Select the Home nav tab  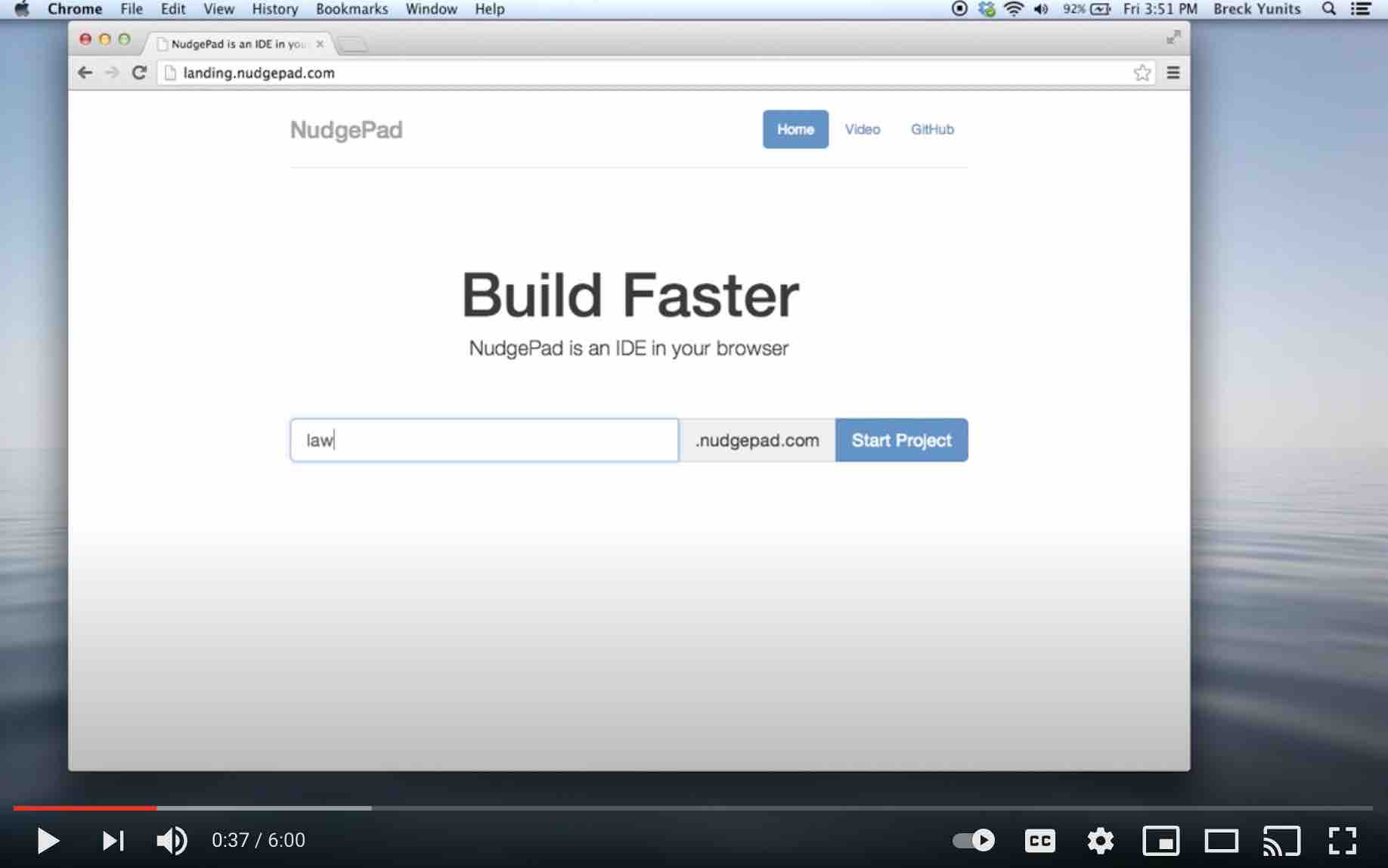click(x=795, y=129)
